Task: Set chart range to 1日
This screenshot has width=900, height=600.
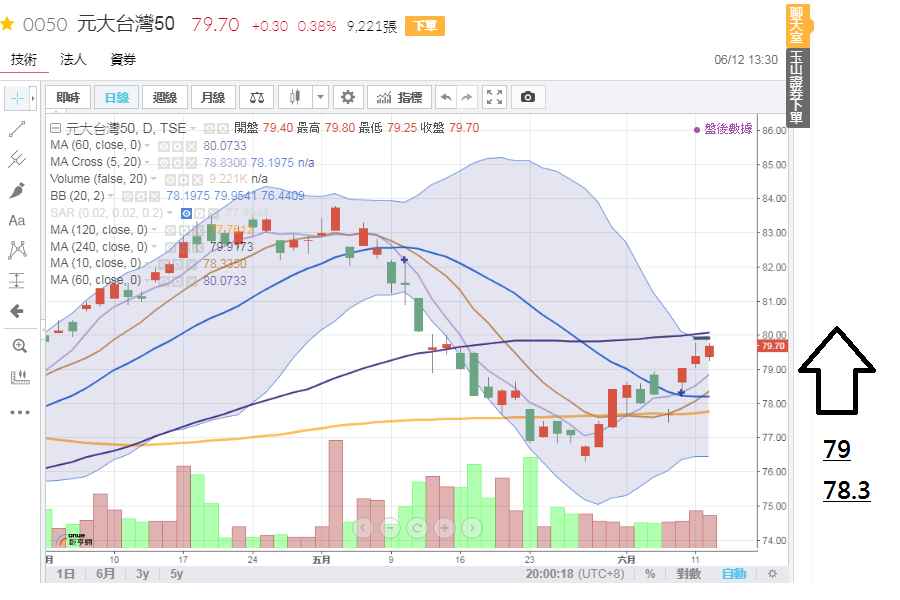Action: pyautogui.click(x=65, y=574)
